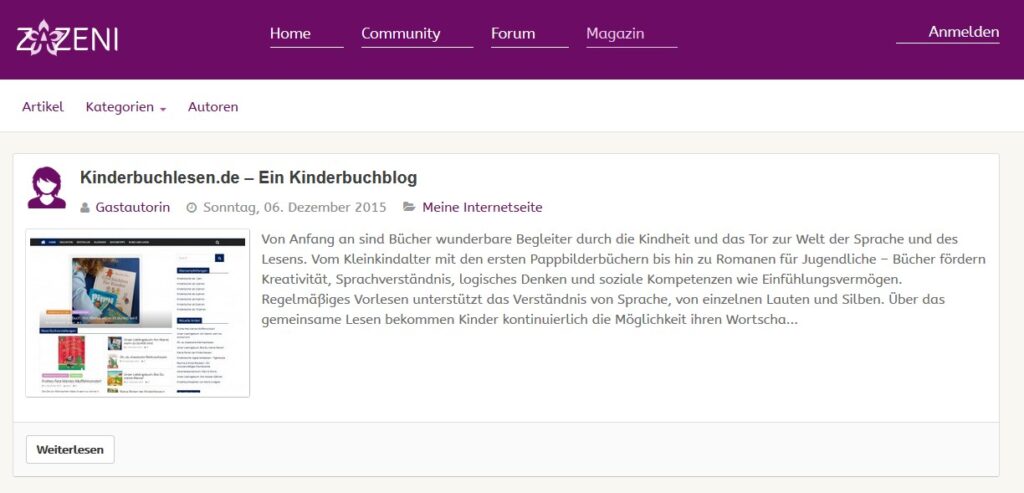This screenshot has width=1024, height=493.
Task: Go to the Home page
Action: click(290, 34)
